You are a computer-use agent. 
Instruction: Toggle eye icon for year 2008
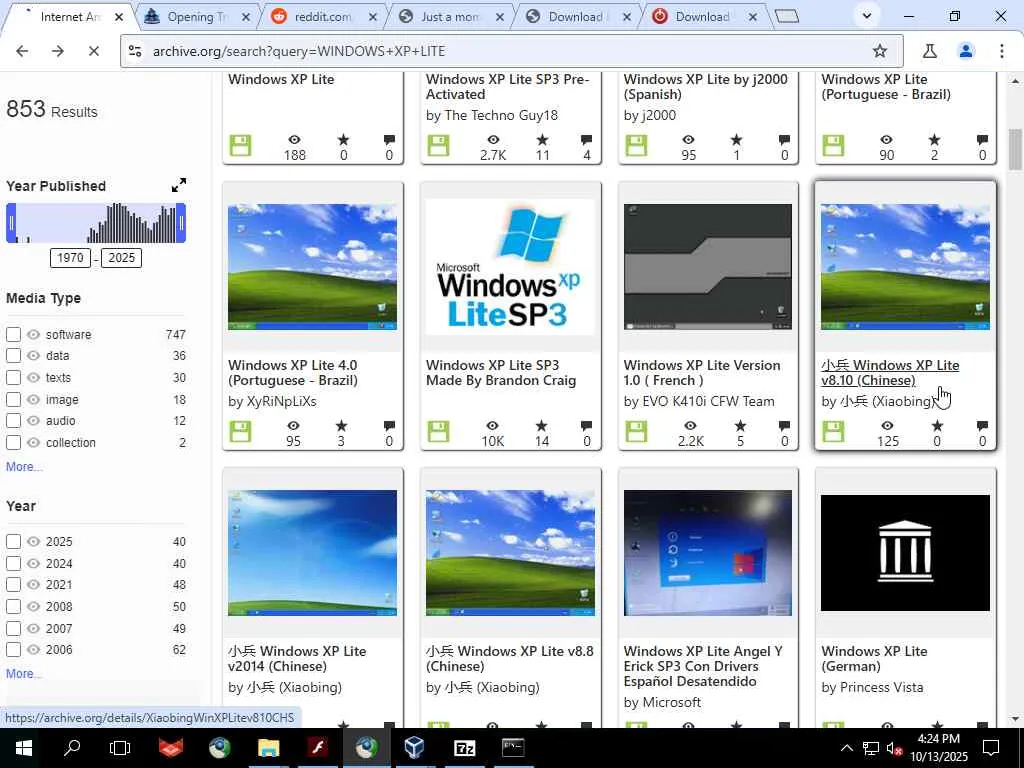(x=33, y=607)
